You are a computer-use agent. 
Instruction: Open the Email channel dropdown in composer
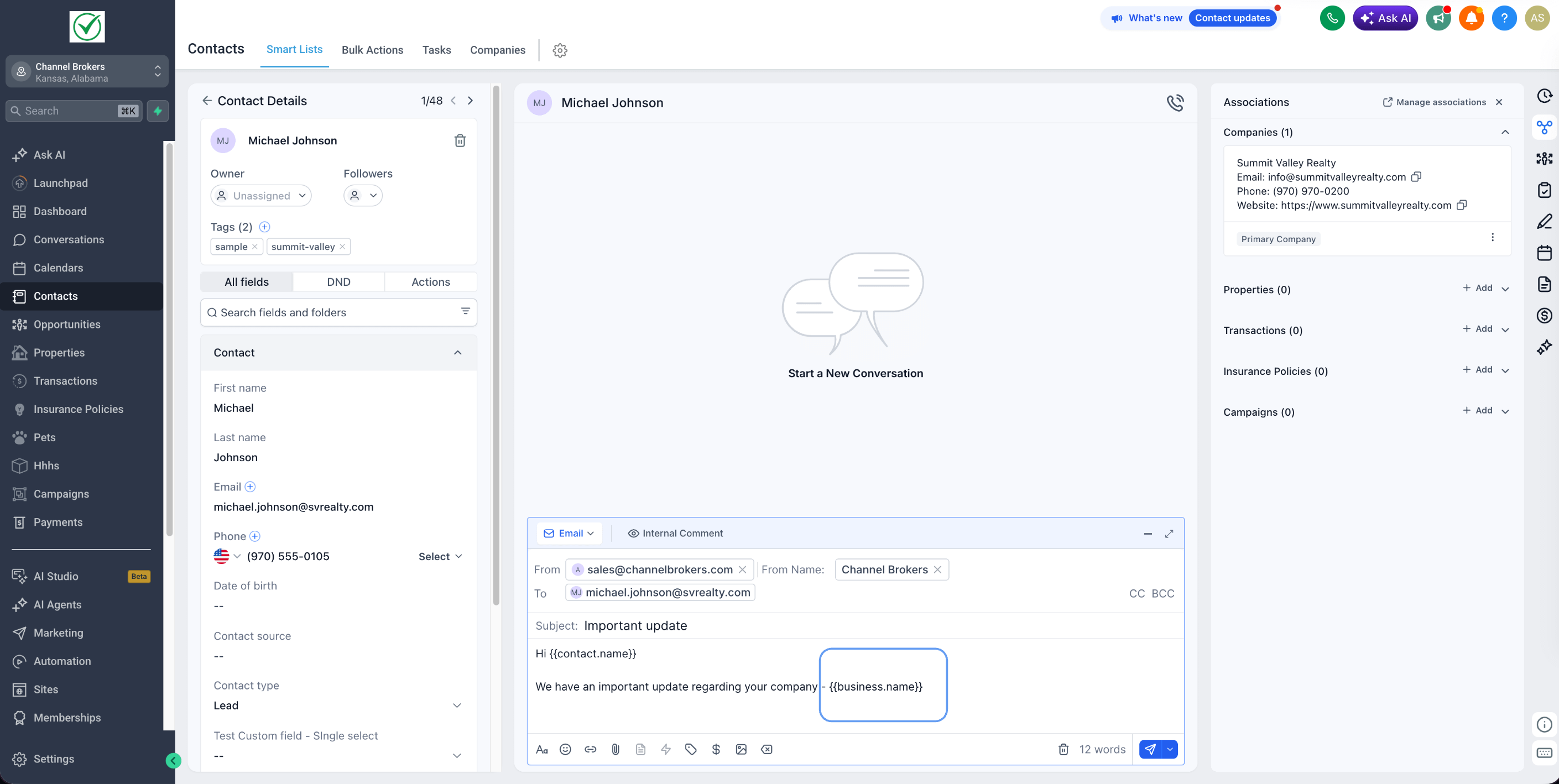coord(569,534)
